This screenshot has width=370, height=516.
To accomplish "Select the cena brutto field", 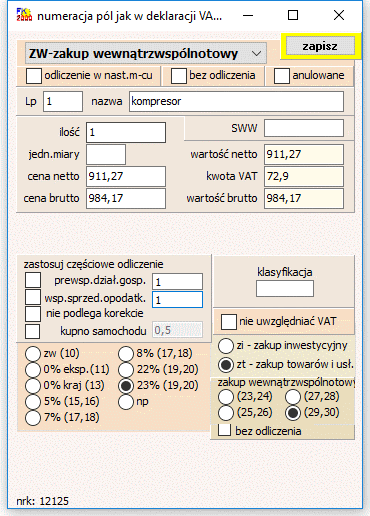I will 126,199.
